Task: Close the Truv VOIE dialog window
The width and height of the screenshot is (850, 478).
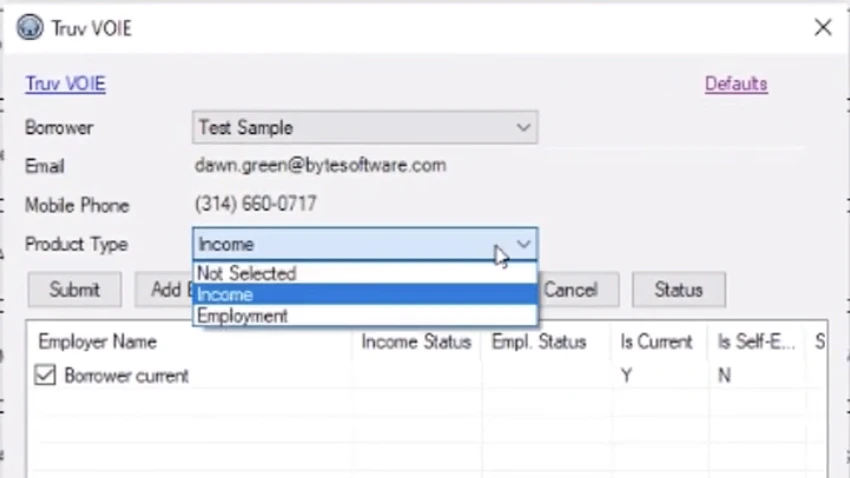Action: pyautogui.click(x=822, y=27)
